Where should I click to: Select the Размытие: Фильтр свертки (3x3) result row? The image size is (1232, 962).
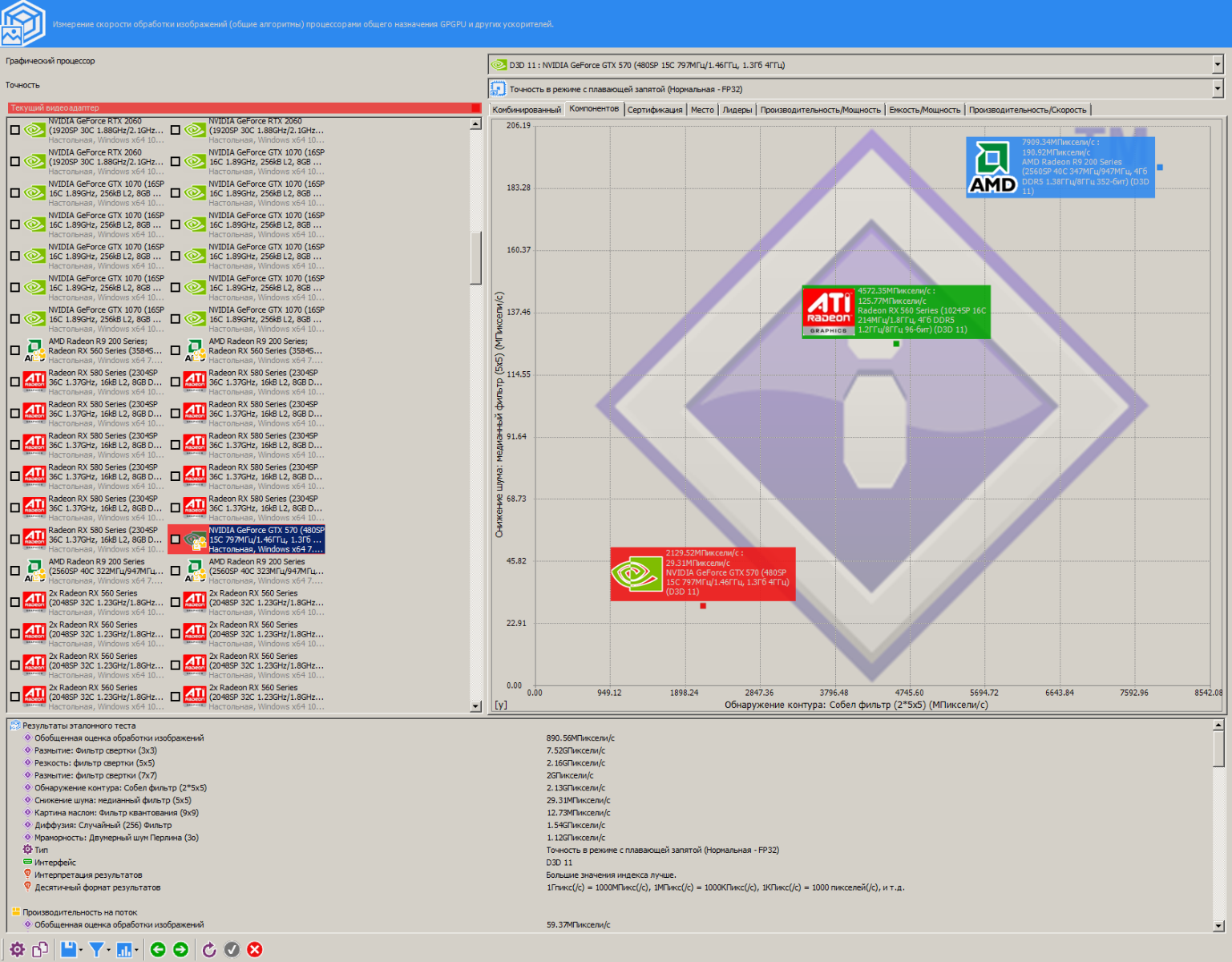tap(95, 750)
